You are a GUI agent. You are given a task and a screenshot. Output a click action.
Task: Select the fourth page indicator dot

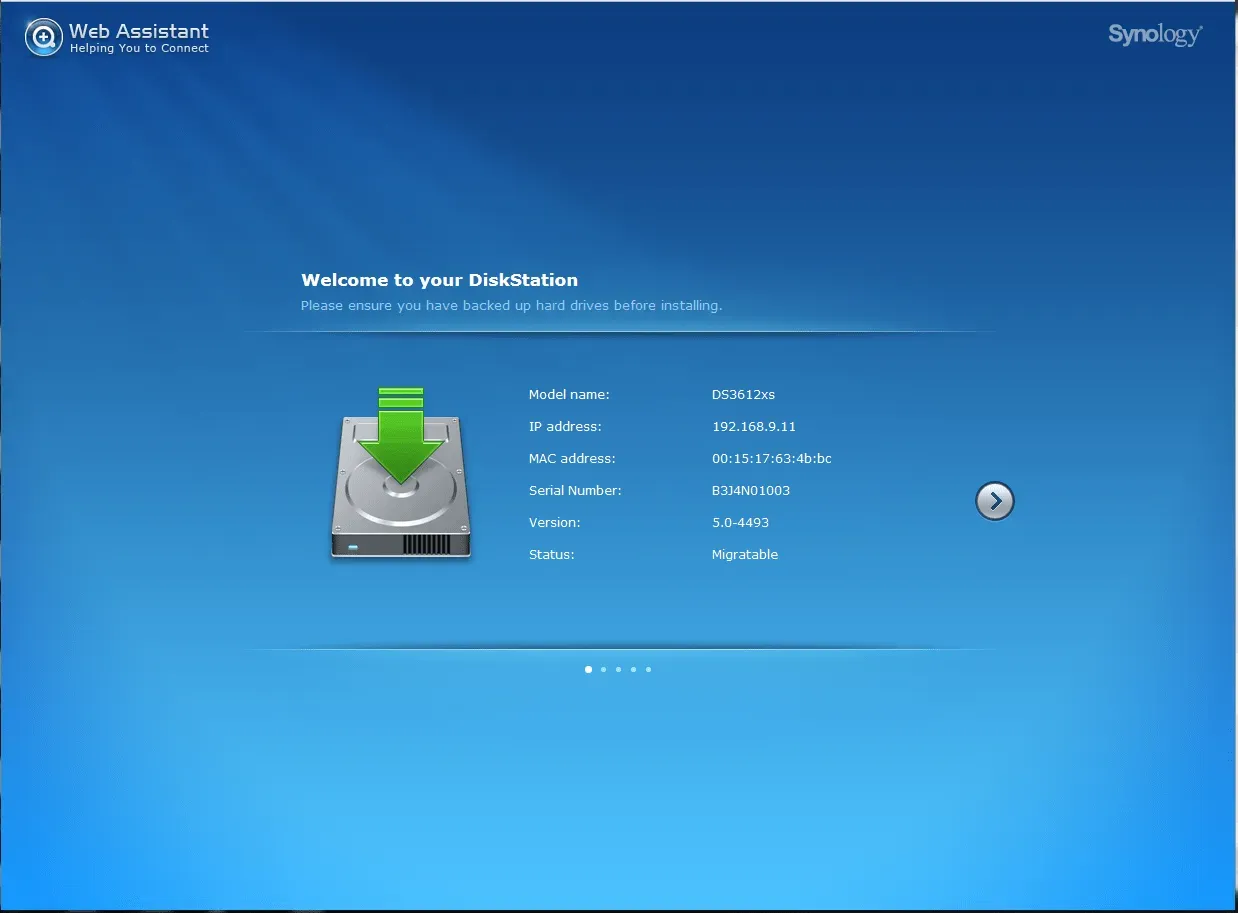633,669
